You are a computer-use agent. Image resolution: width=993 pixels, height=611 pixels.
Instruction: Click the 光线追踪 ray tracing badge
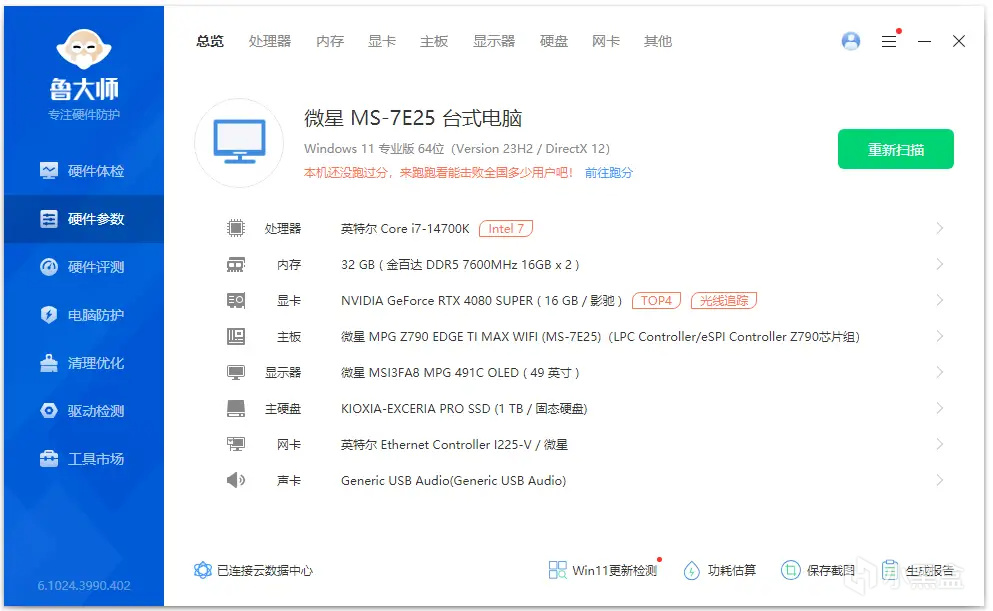click(724, 300)
